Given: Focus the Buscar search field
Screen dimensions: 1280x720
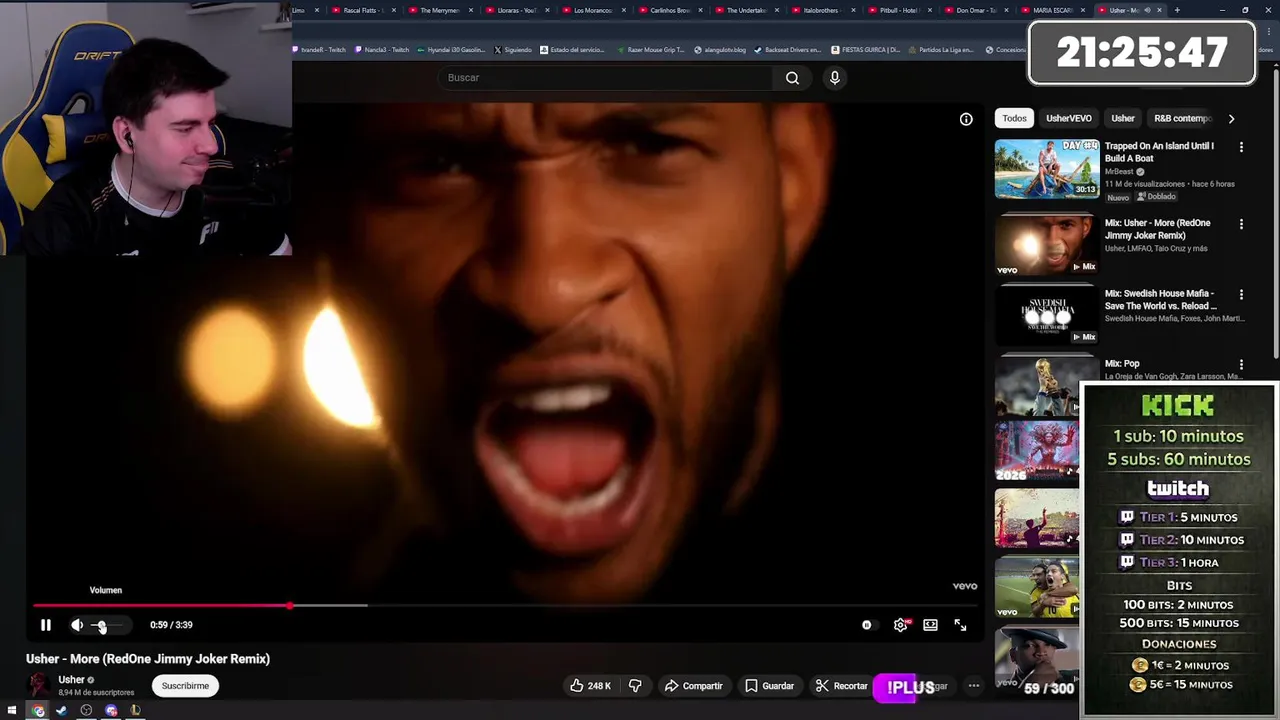Looking at the screenshot, I should click(x=605, y=78).
